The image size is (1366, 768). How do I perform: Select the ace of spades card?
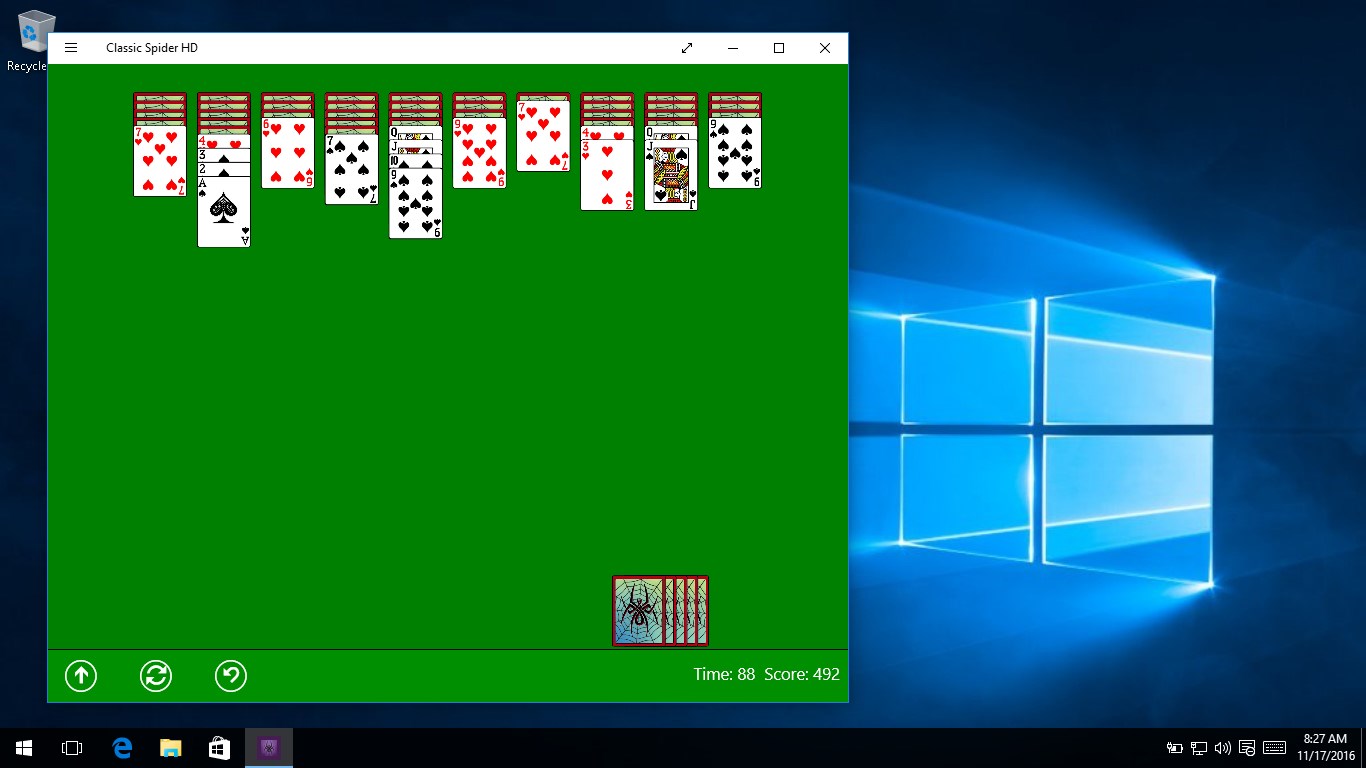(224, 212)
